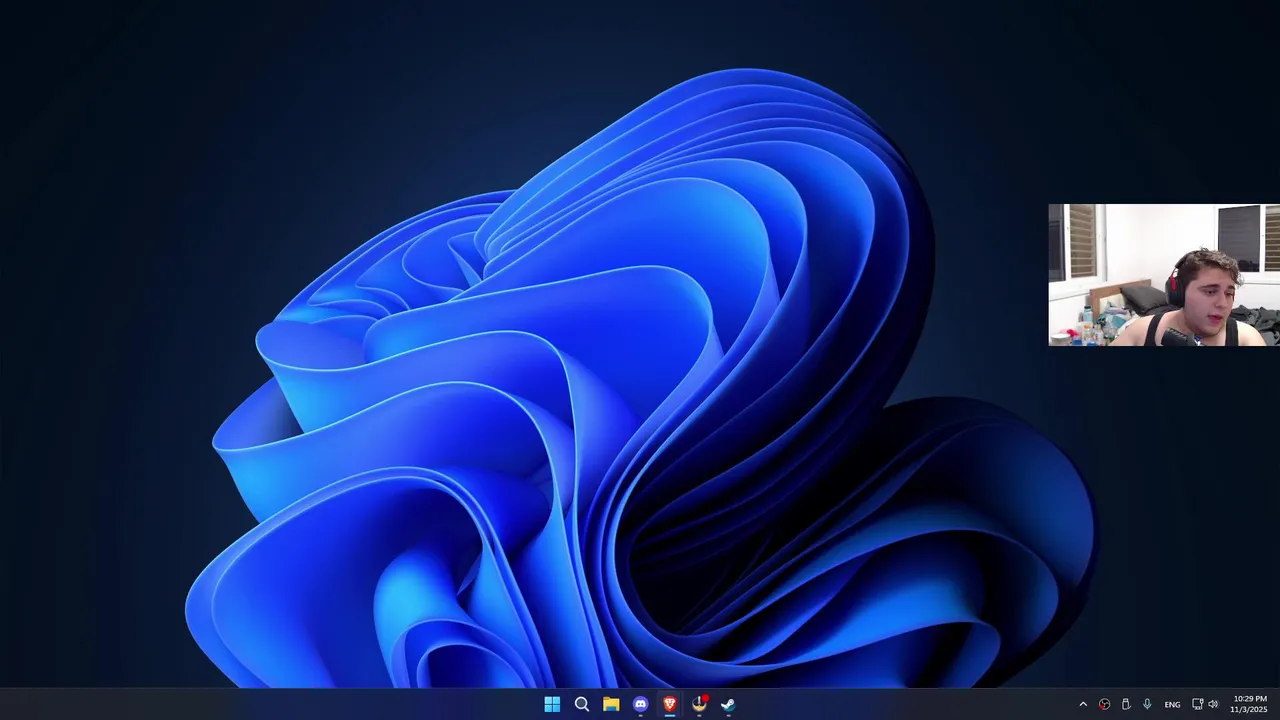Open the taskbar app with the red notification badge
The height and width of the screenshot is (720, 1280).
click(x=699, y=704)
